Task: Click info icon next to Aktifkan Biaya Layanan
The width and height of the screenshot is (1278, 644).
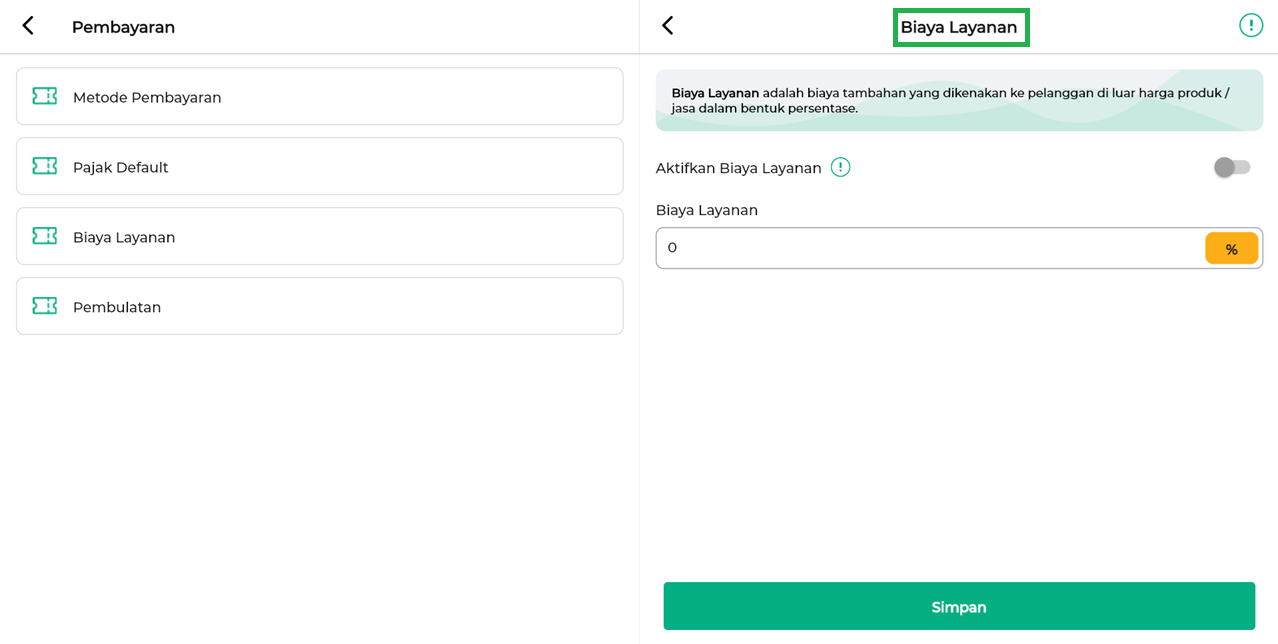Action: click(840, 168)
